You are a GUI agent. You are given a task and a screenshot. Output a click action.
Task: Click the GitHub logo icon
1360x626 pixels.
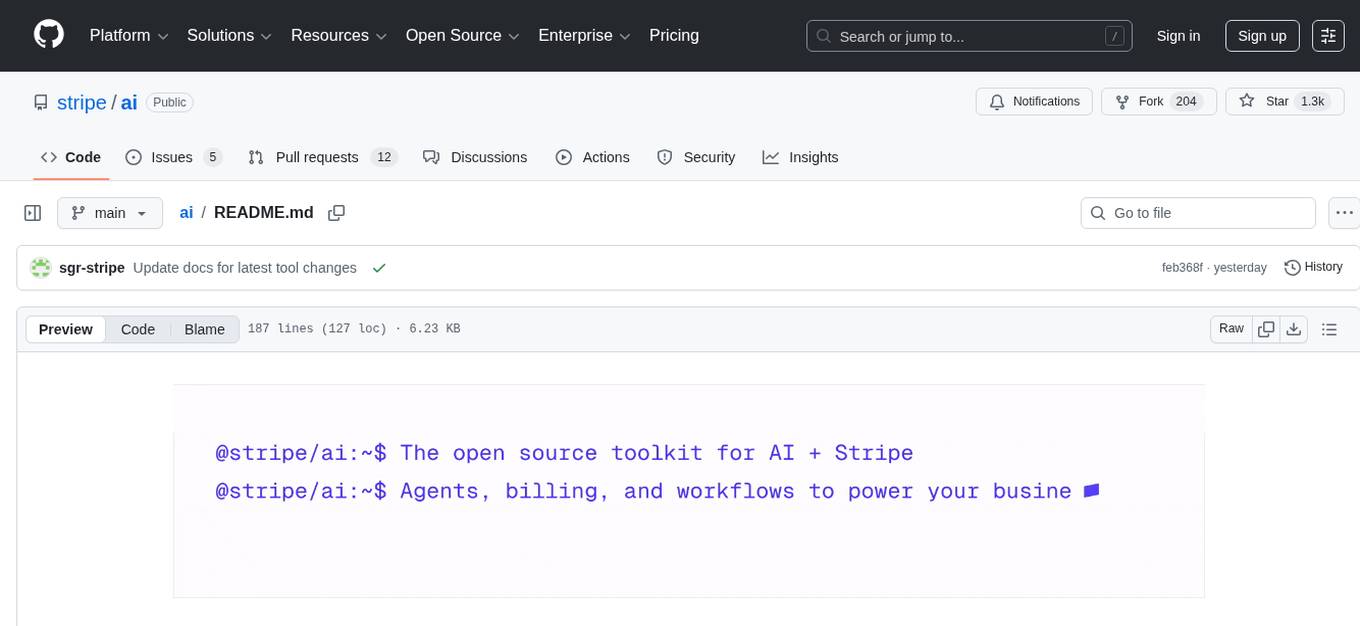(x=48, y=35)
